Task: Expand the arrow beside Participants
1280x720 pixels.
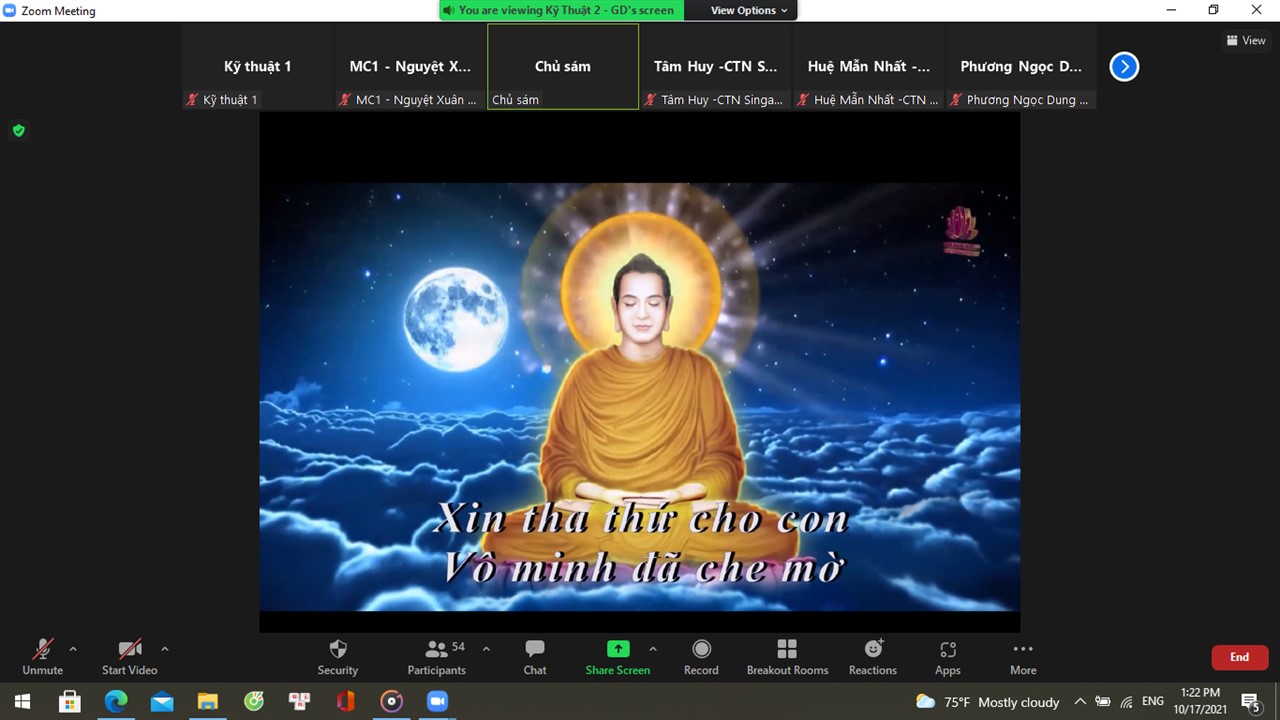Action: [x=486, y=649]
